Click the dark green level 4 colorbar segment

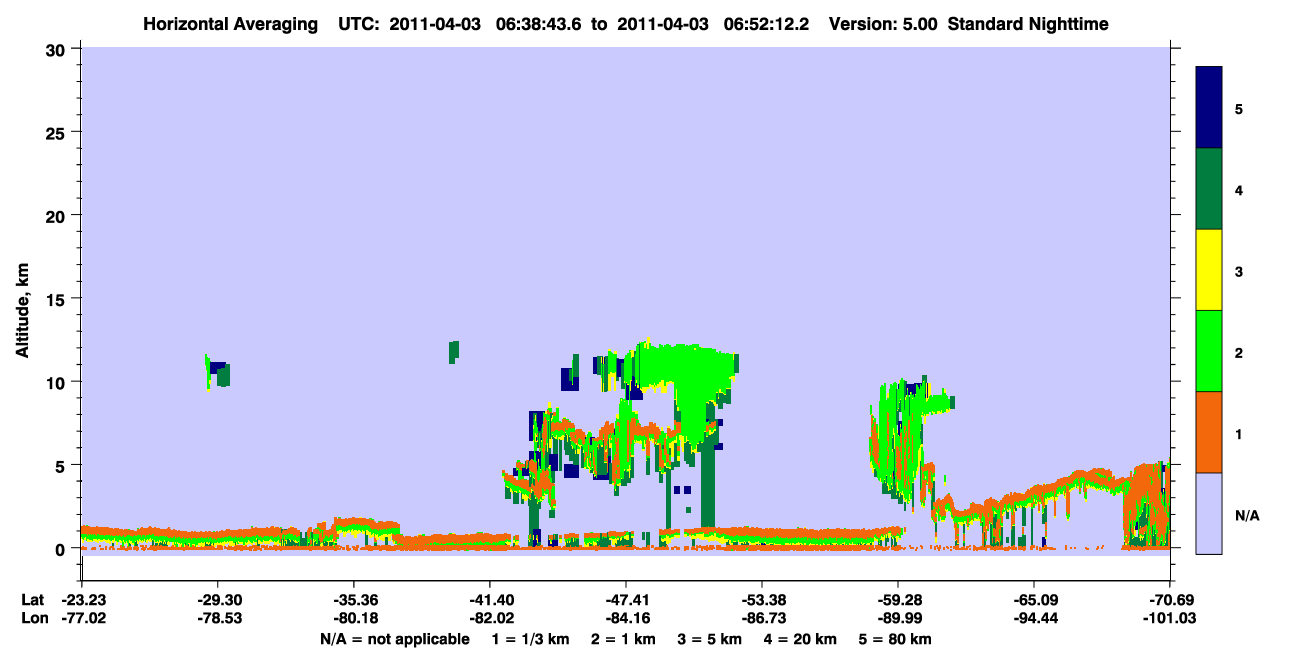(x=1209, y=189)
